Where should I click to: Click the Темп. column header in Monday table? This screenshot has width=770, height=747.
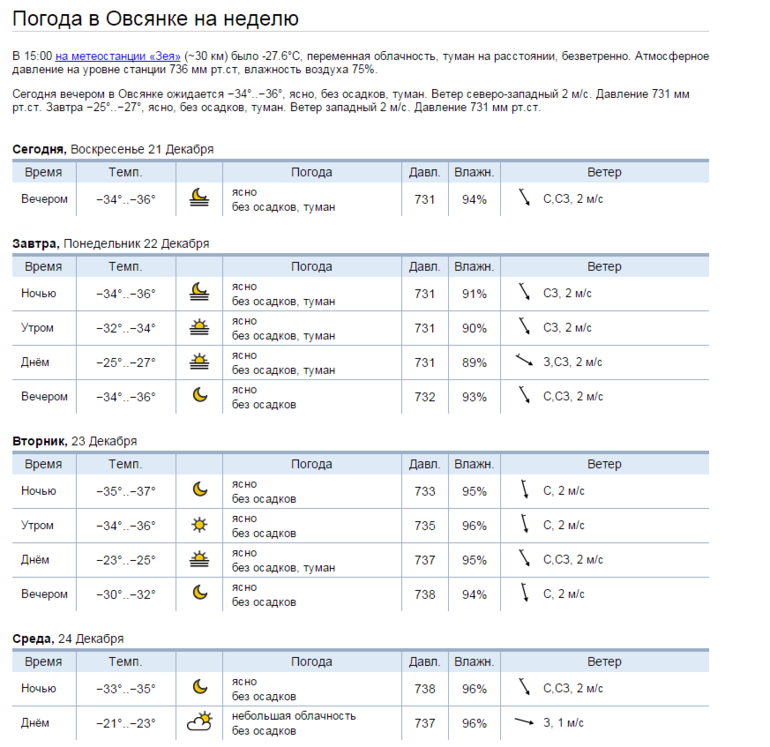pos(126,267)
